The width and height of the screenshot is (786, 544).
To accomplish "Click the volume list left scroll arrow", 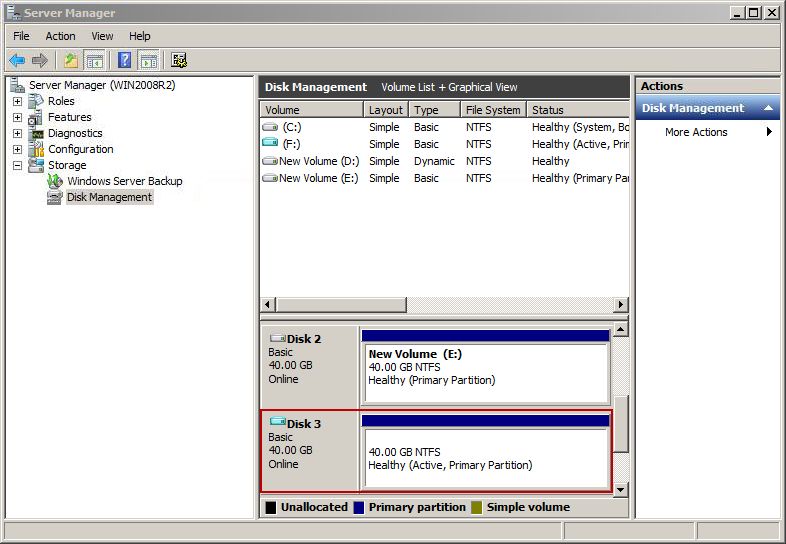I will pos(267,304).
